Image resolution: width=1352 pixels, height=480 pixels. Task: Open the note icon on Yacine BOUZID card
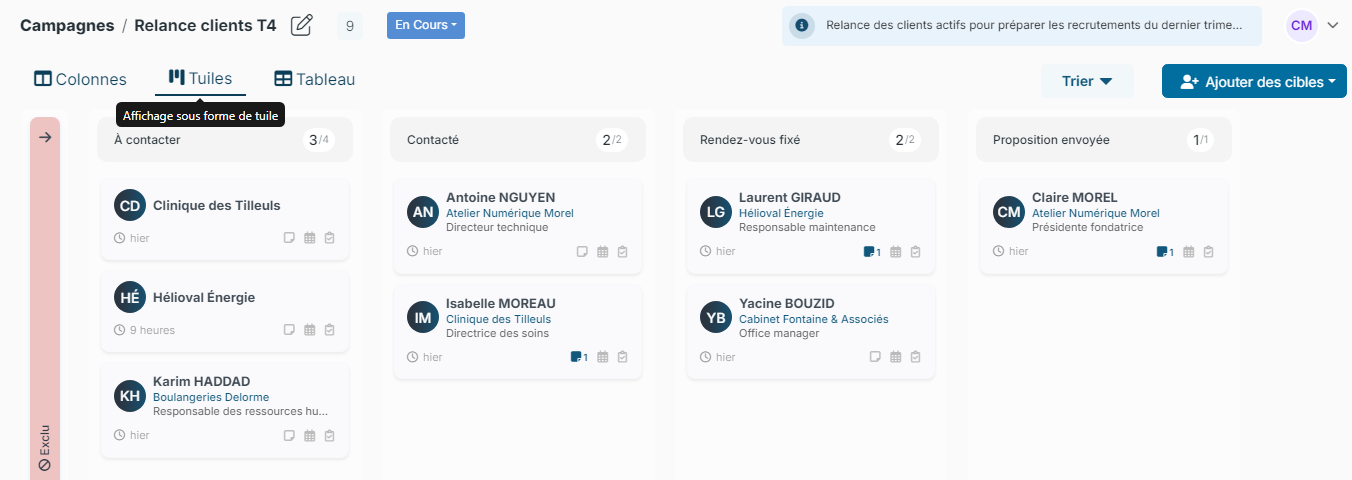[x=875, y=357]
